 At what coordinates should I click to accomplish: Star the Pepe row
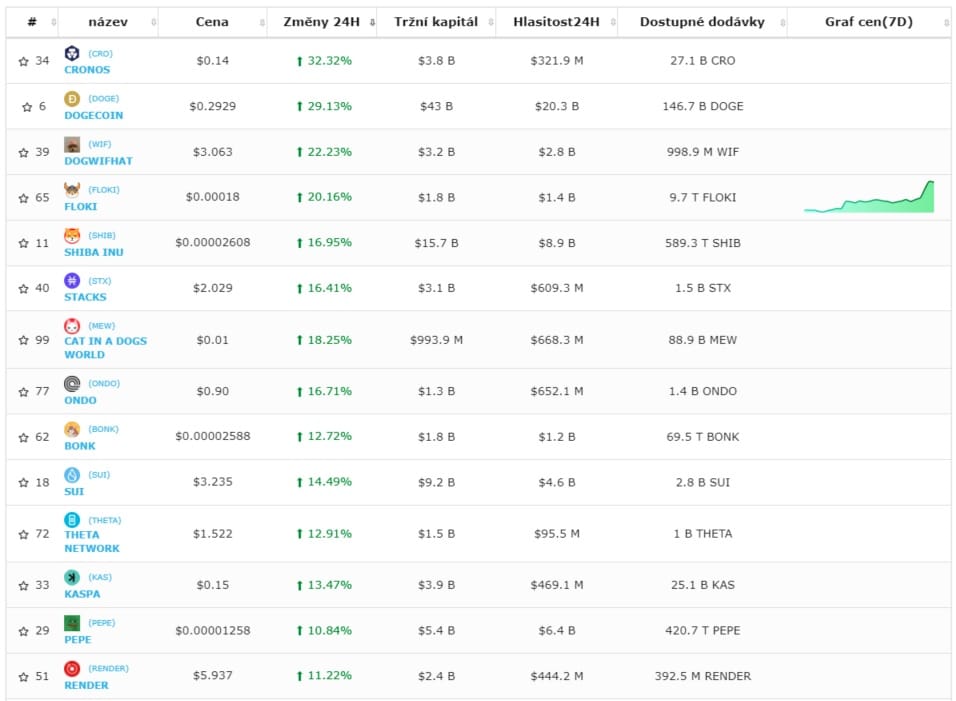(x=24, y=632)
